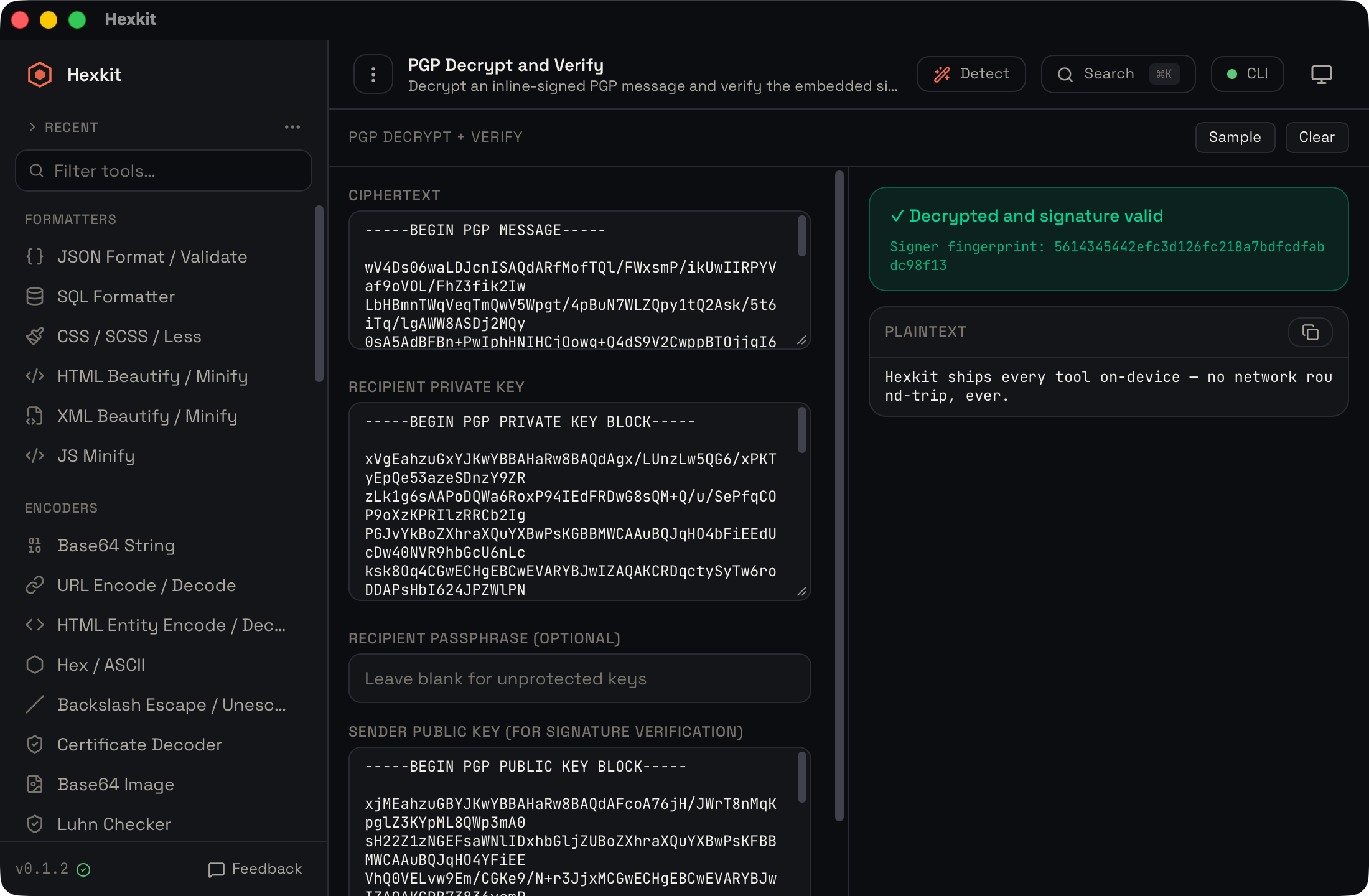Click inside the Sender Public Key text area
The width and height of the screenshot is (1369, 896).
(579, 821)
